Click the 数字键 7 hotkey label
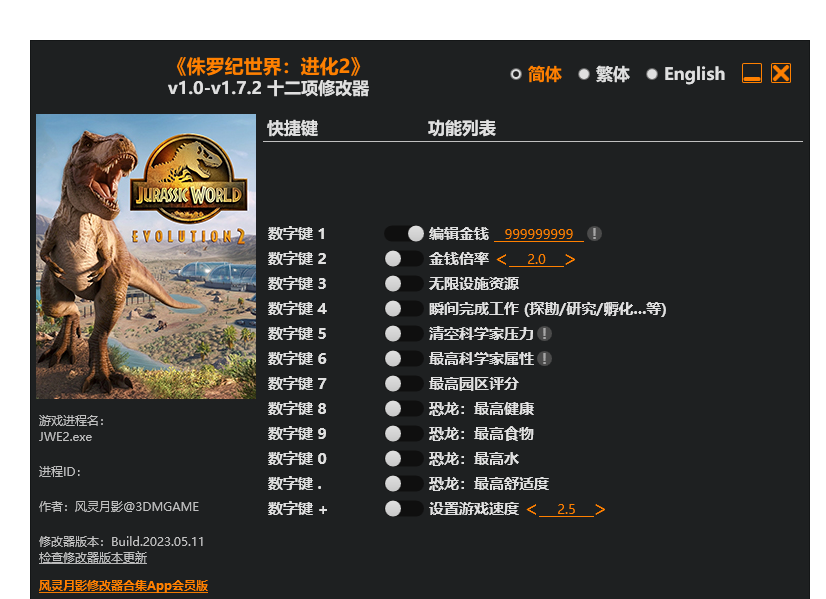Image resolution: width=826 pixels, height=599 pixels. tap(297, 384)
